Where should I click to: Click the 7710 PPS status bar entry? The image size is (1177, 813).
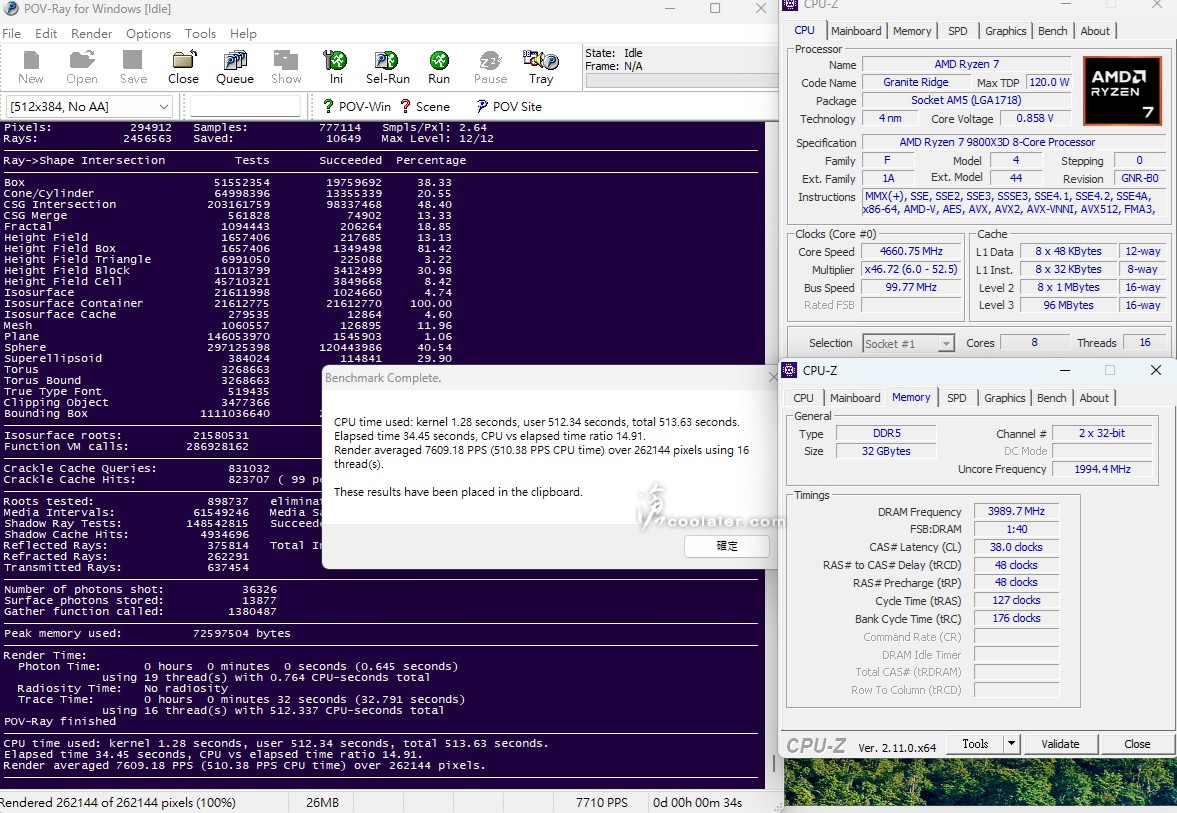tap(601, 802)
